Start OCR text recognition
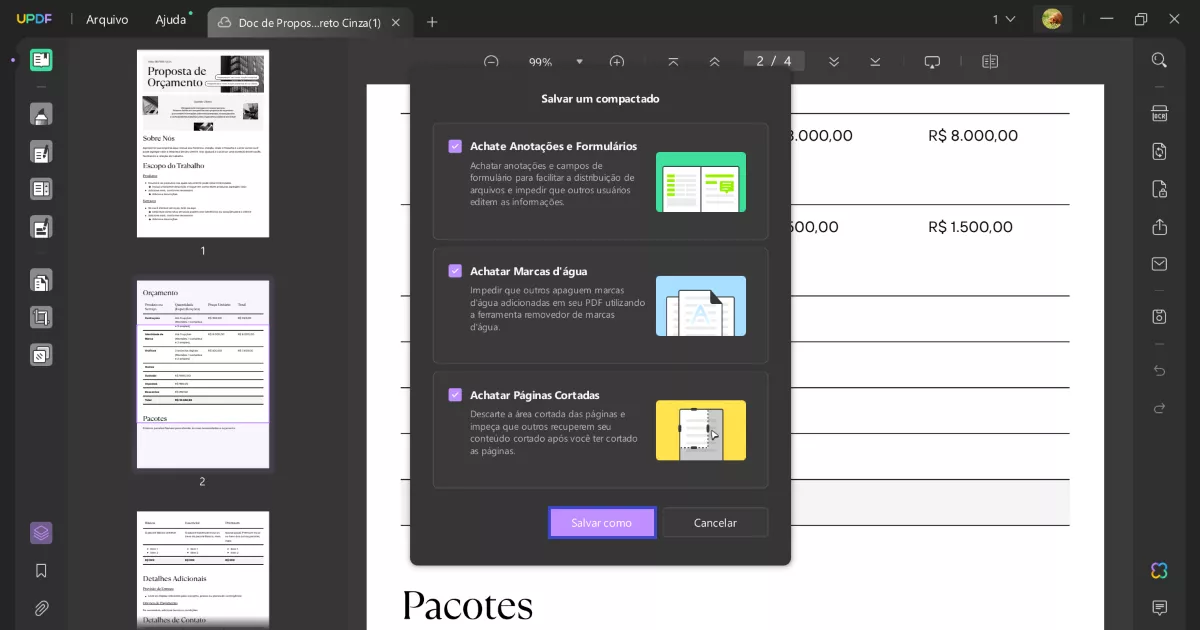1200x630 pixels. tap(1158, 113)
